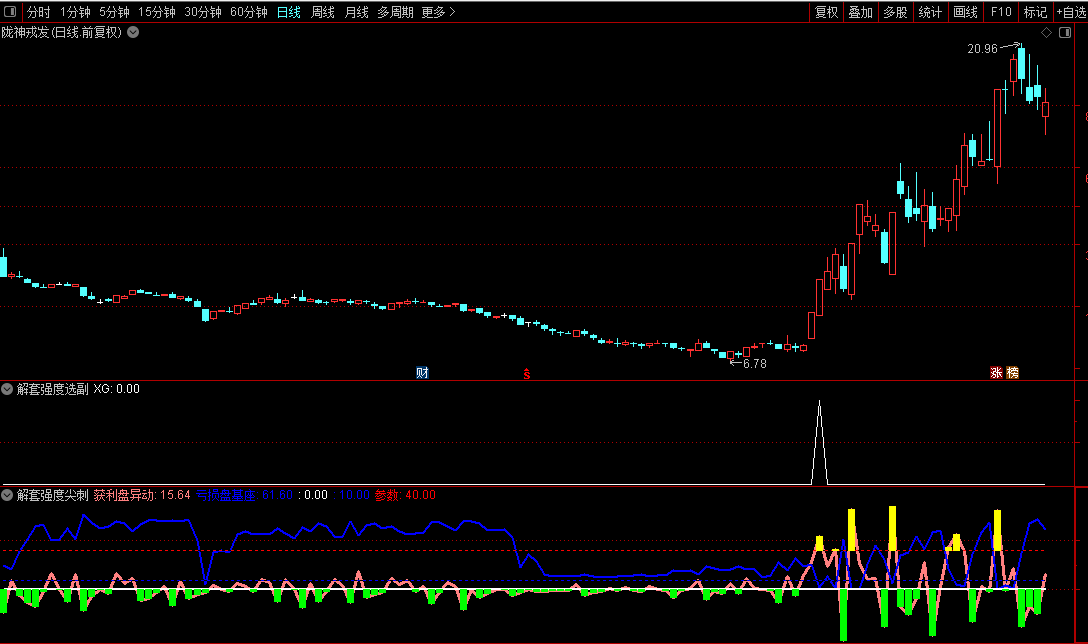
Task: Expand the 更多 periods menu
Action: point(439,12)
